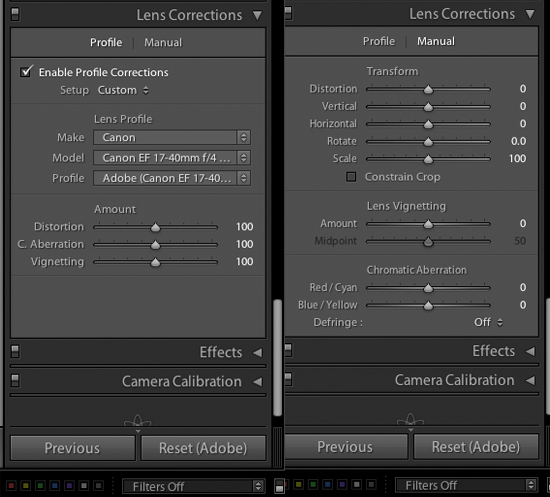Screen dimensions: 550x497
Task: Click the Midpoint value 50
Action: [520, 241]
